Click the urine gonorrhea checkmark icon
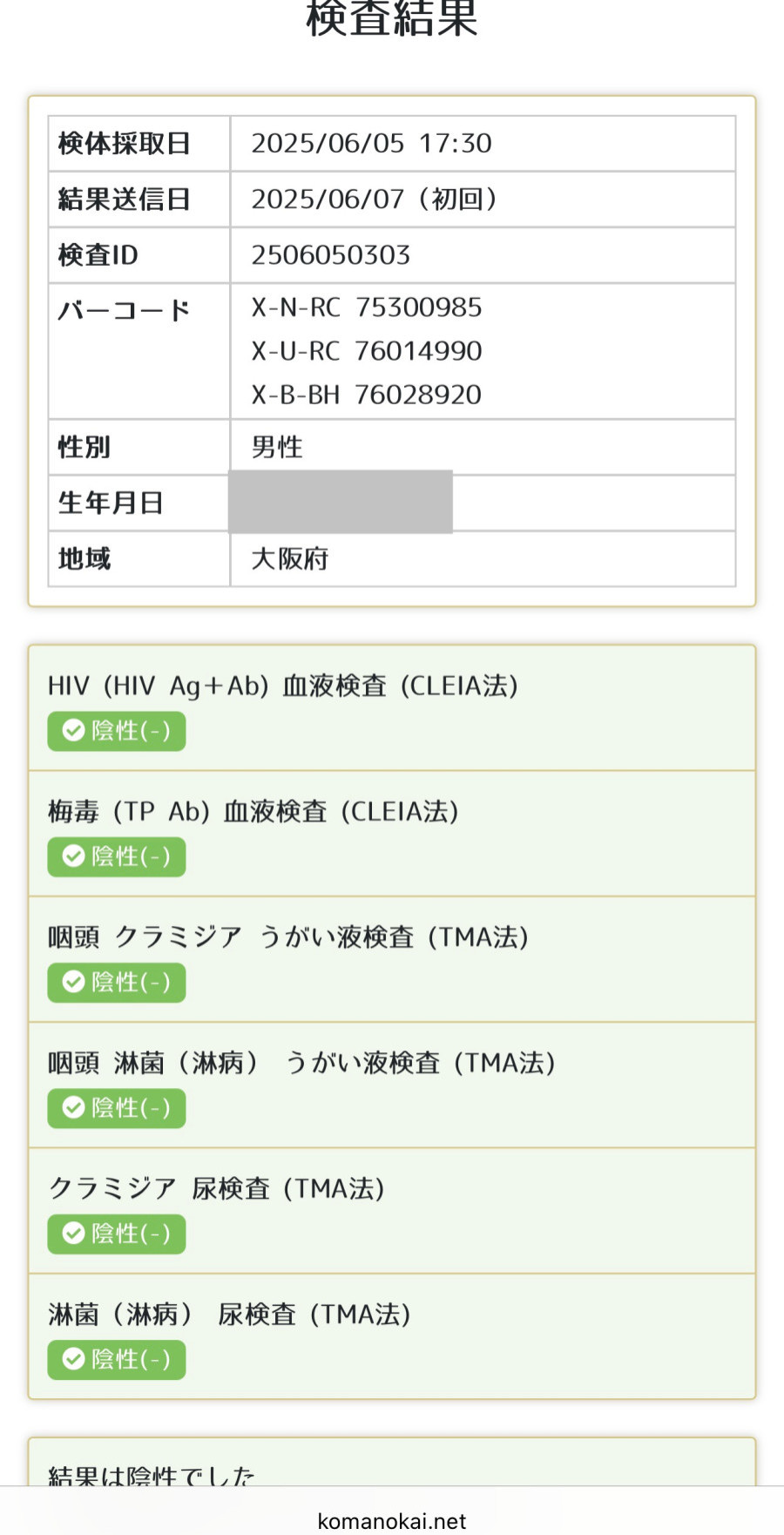Screen dimensions: 784x1535 tap(74, 1359)
